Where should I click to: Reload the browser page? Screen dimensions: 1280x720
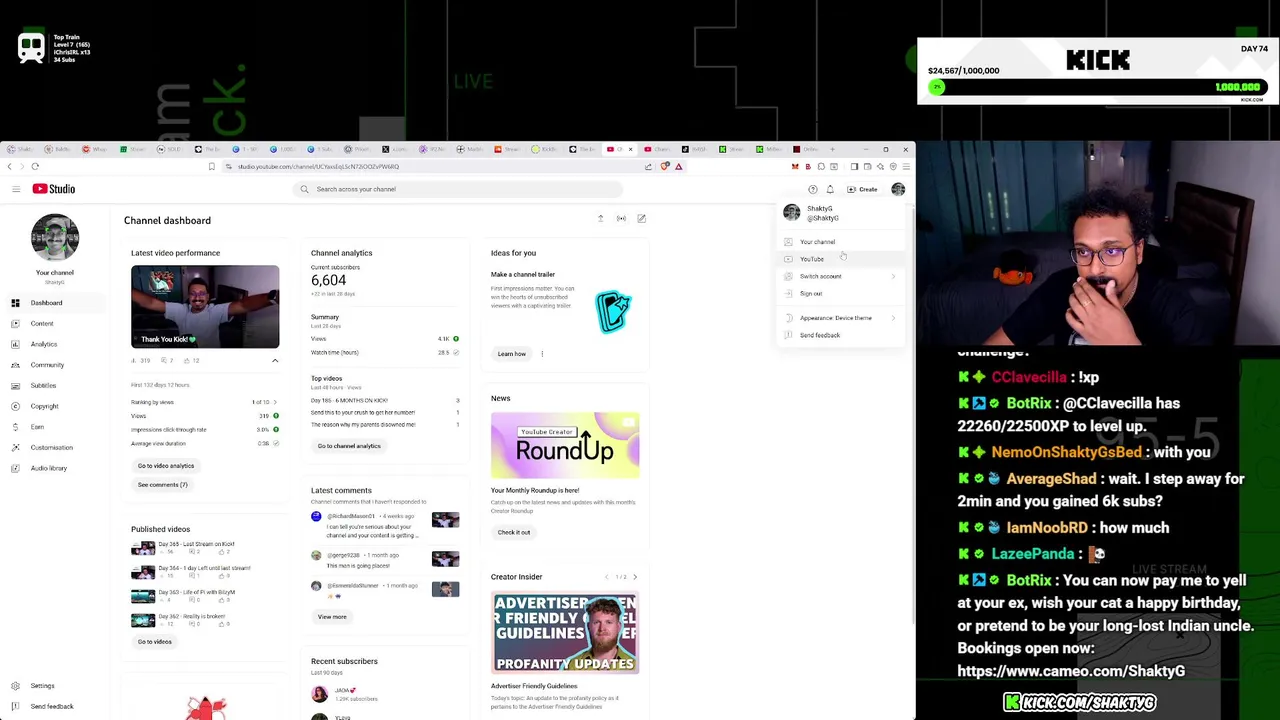coord(35,167)
